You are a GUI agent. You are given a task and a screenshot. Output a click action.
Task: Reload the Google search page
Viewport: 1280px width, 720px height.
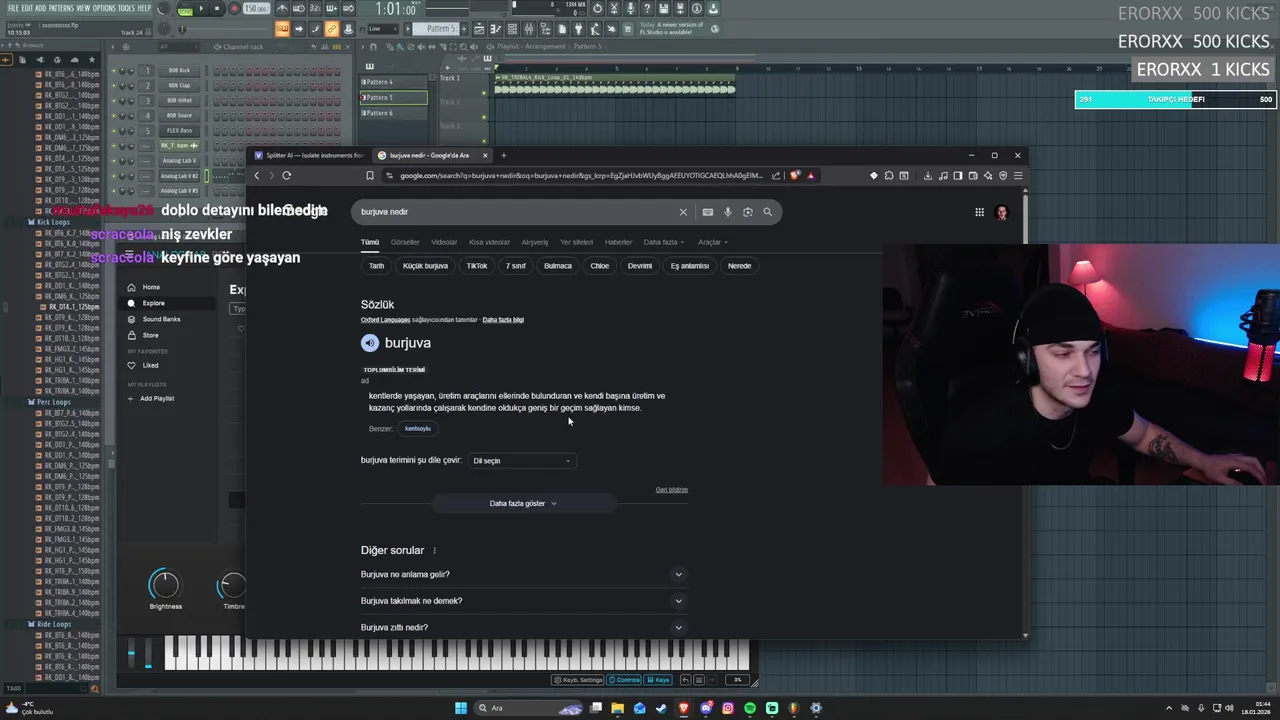[286, 175]
